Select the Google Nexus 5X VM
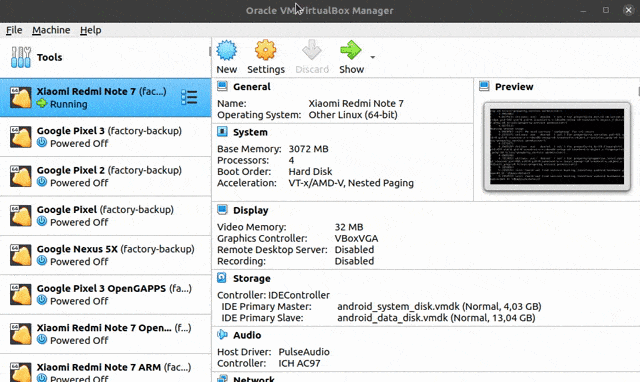The height and width of the screenshot is (382, 640). pos(106,255)
